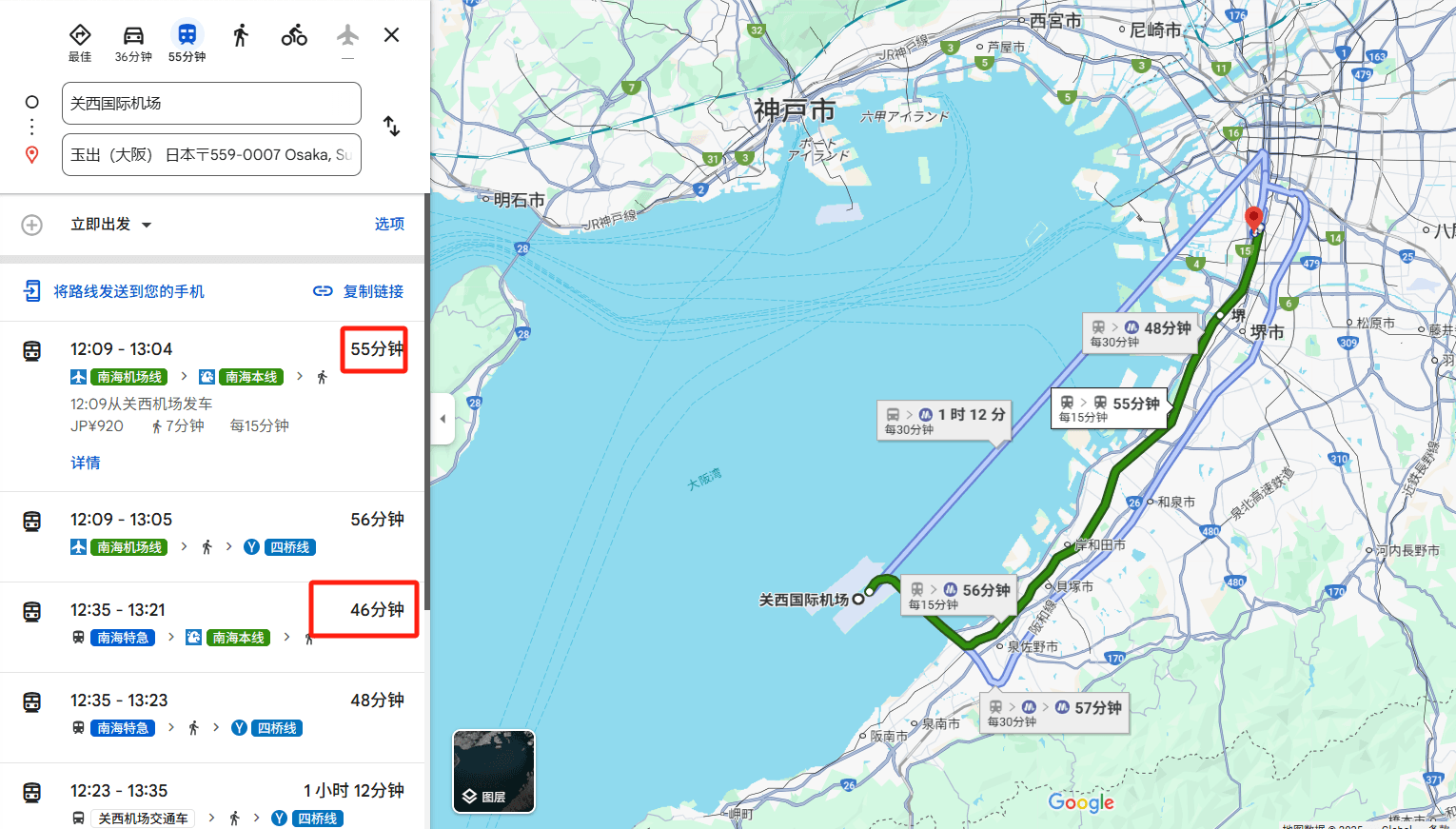
Task: Click 四桥线 badge in the 48分钟 route
Action: coord(277,728)
